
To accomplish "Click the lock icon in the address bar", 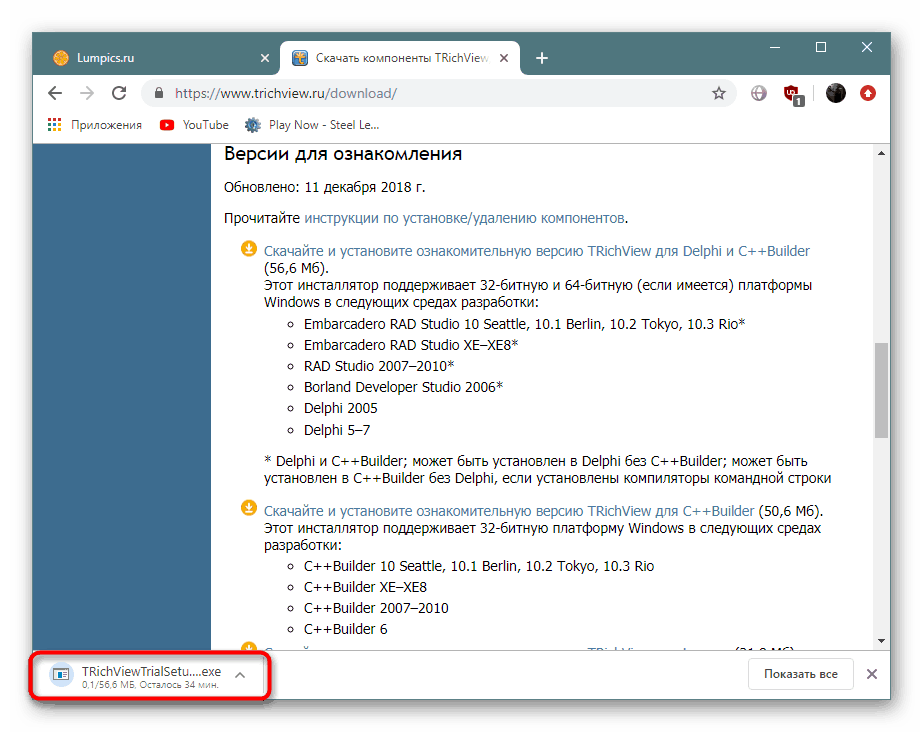I will [x=159, y=93].
